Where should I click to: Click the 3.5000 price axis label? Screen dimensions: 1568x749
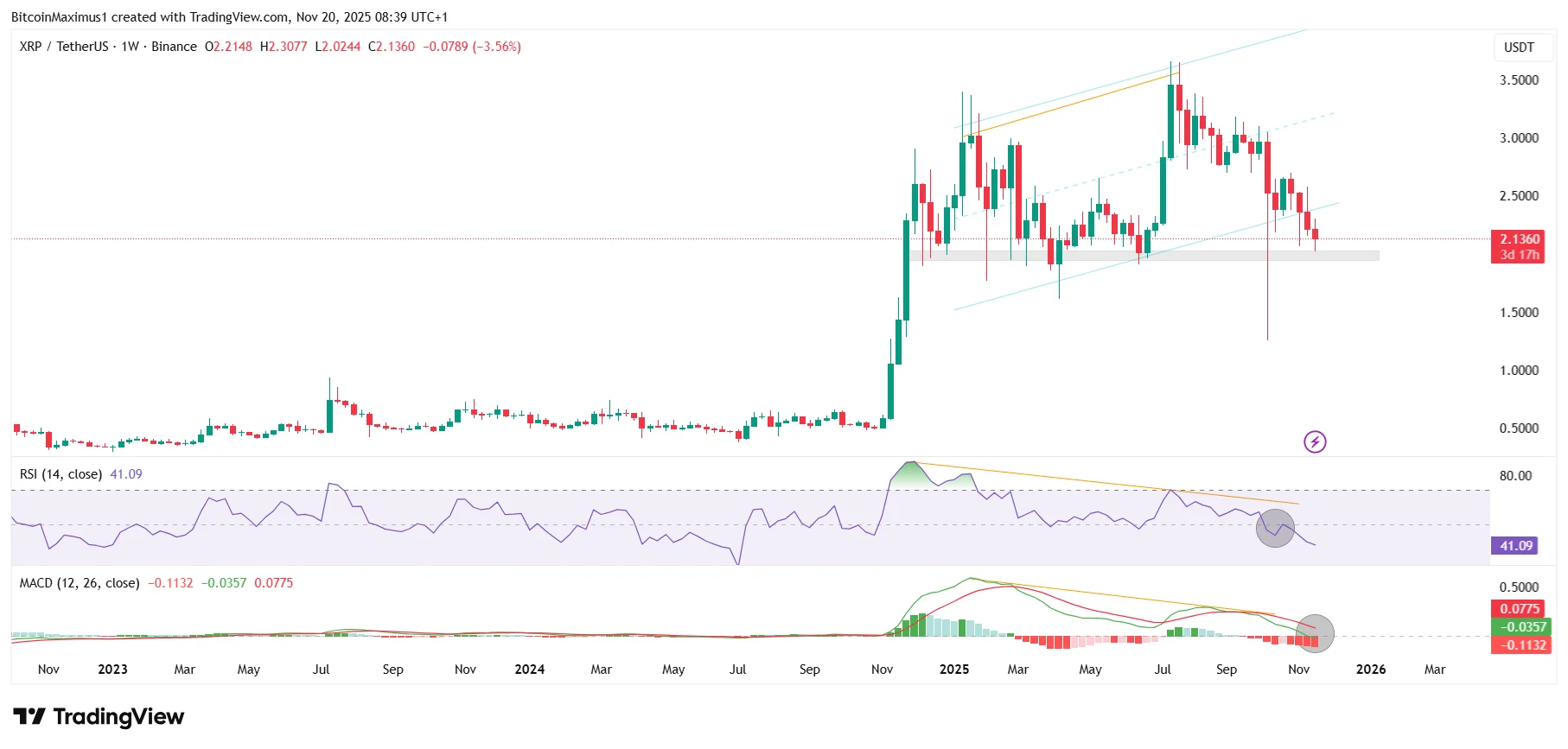pos(1519,80)
